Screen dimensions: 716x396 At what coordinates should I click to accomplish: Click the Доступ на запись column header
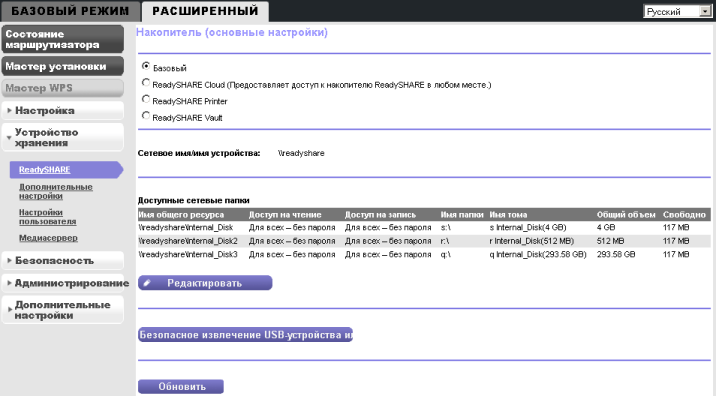[x=380, y=214]
